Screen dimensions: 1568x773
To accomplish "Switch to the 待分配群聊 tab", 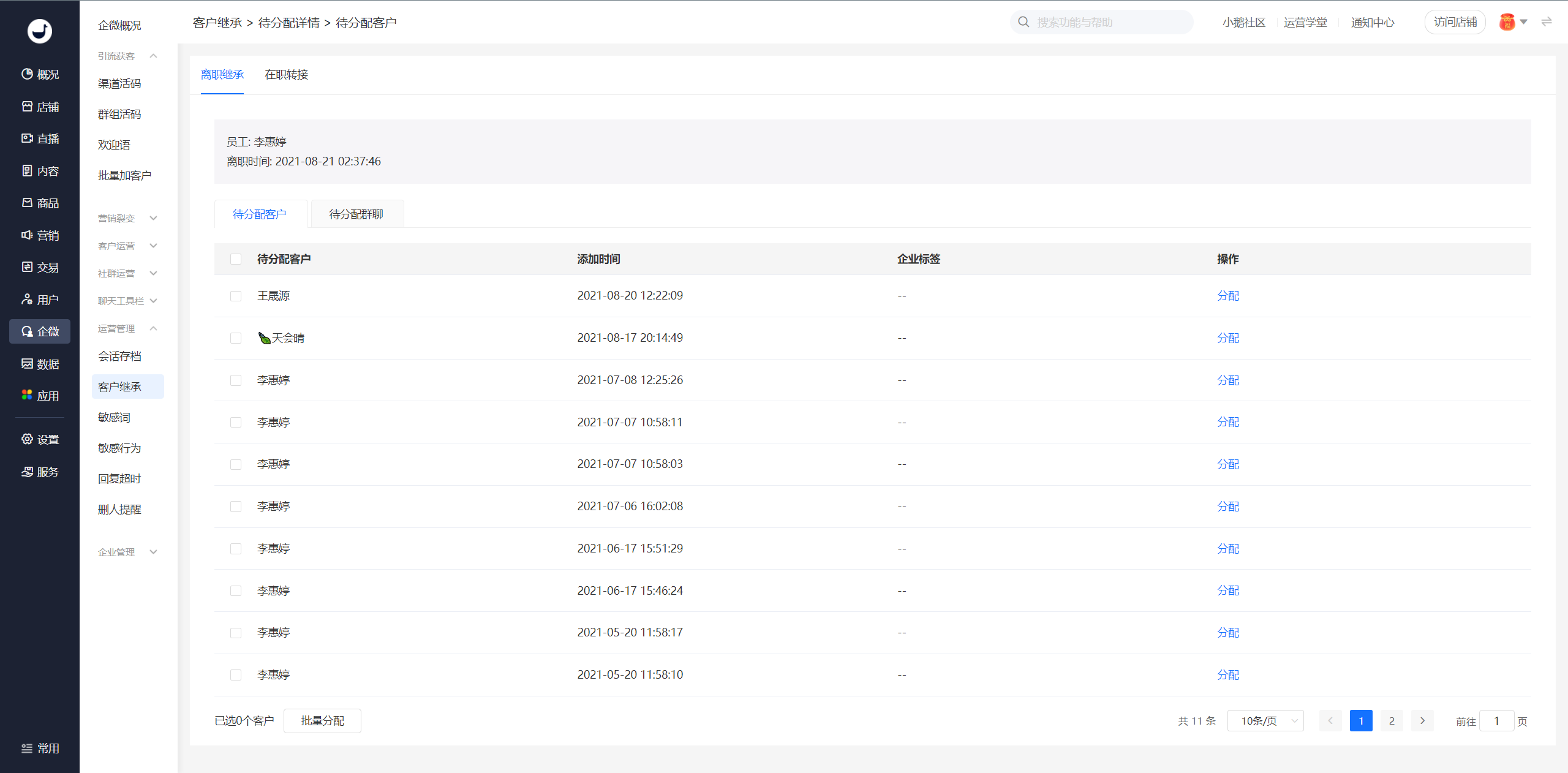I will tap(357, 214).
